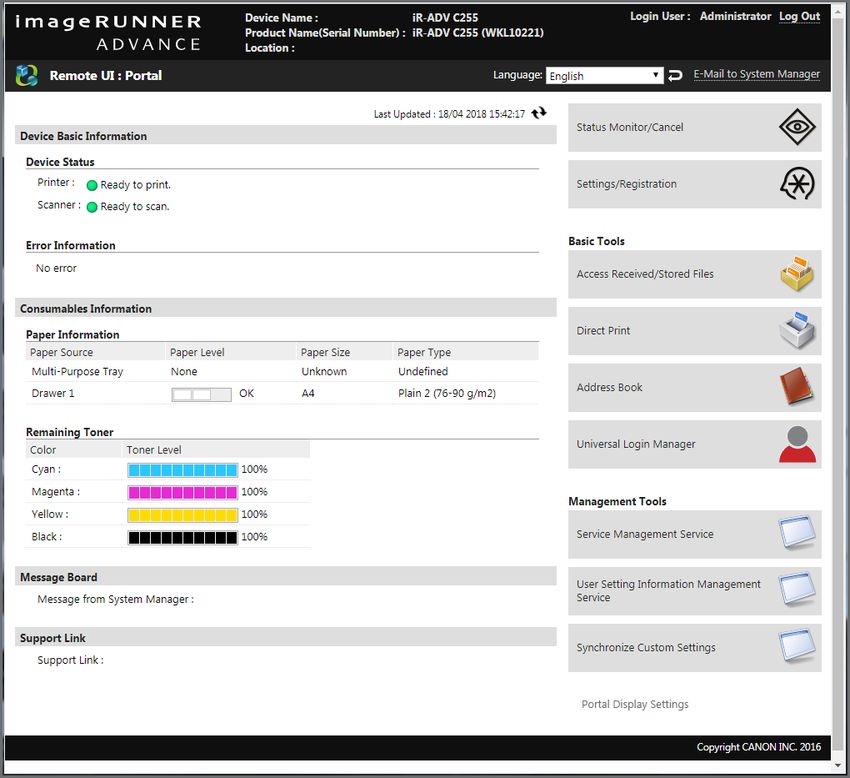This screenshot has width=850, height=778.
Task: Click the 'Ready to print.' status text
Action: click(x=136, y=185)
